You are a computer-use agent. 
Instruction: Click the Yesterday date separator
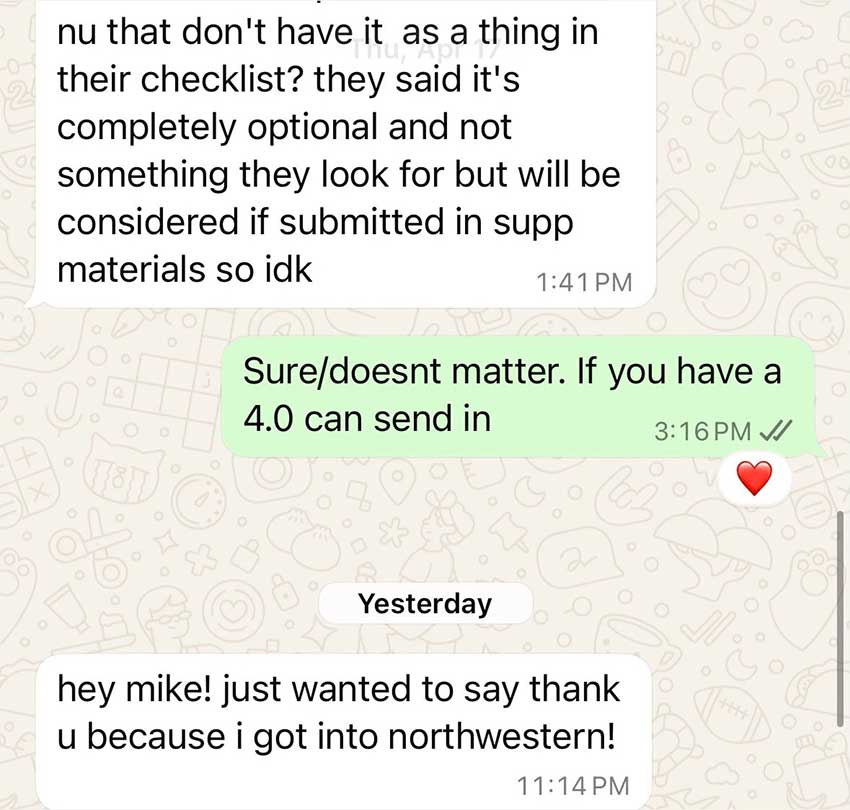click(426, 603)
